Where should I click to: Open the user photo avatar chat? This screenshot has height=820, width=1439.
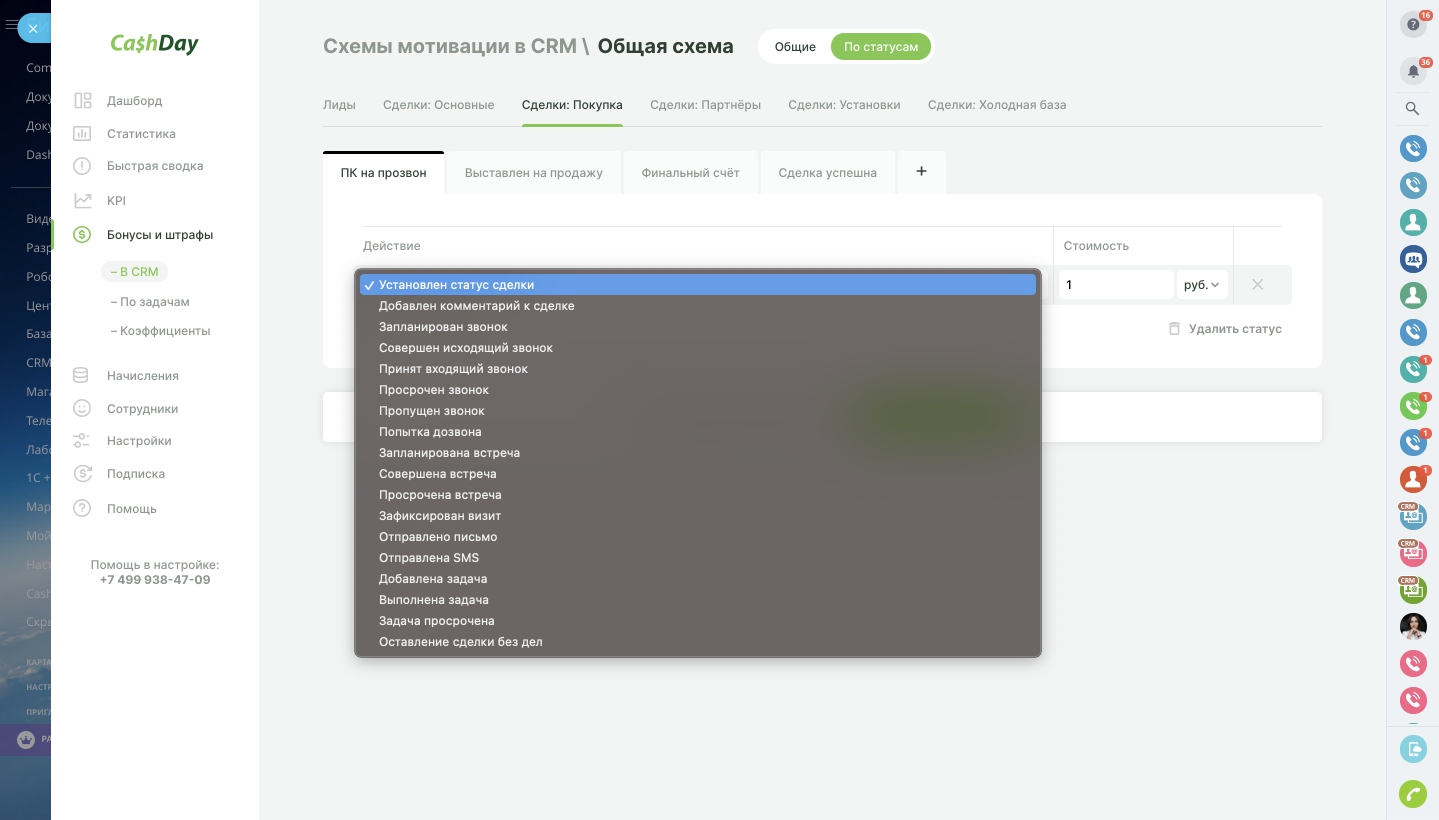pos(1413,627)
